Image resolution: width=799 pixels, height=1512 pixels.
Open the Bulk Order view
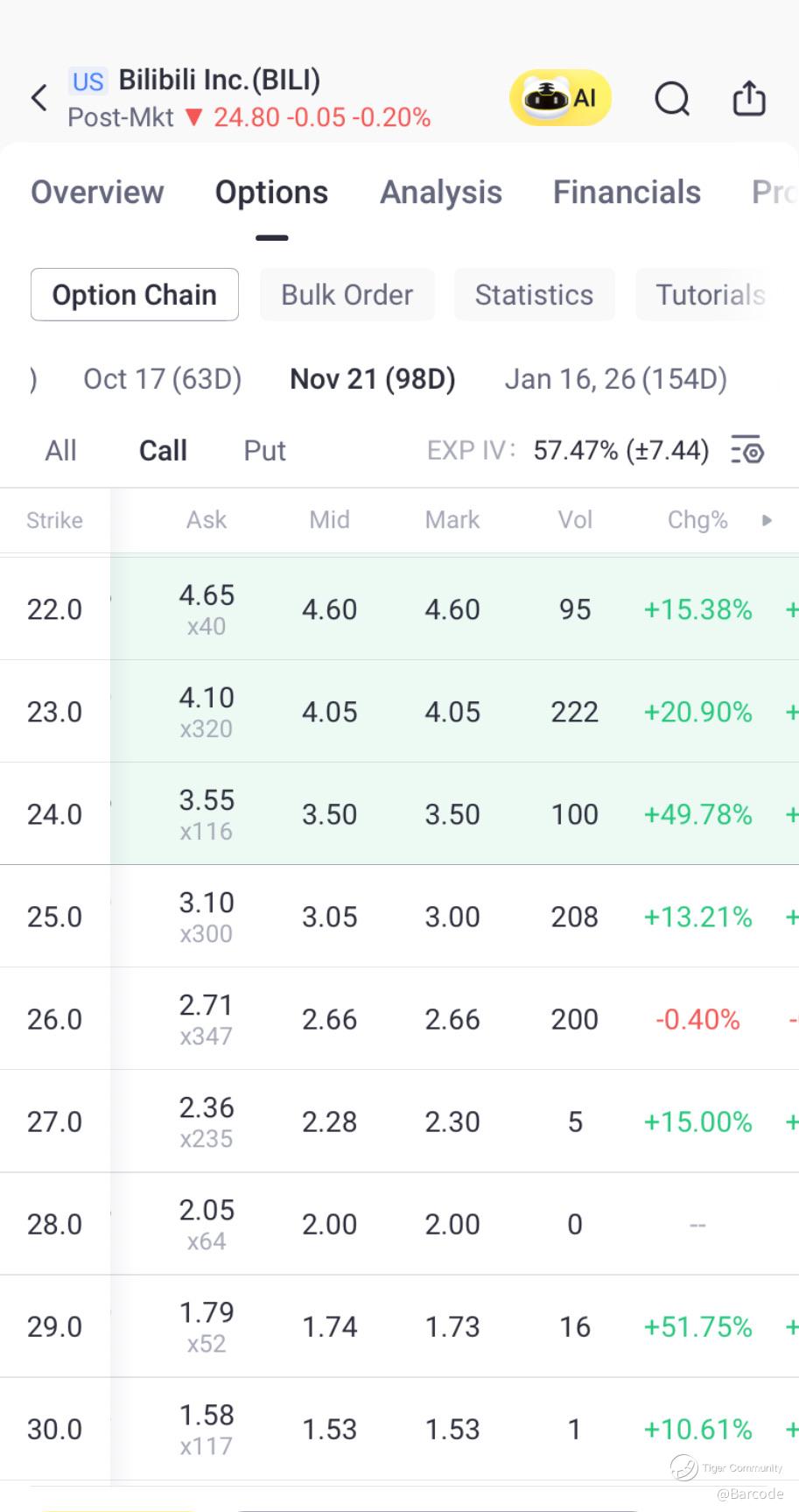coord(347,295)
